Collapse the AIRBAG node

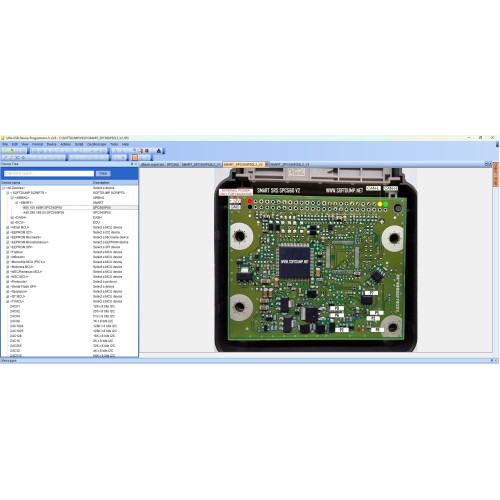tap(12, 198)
